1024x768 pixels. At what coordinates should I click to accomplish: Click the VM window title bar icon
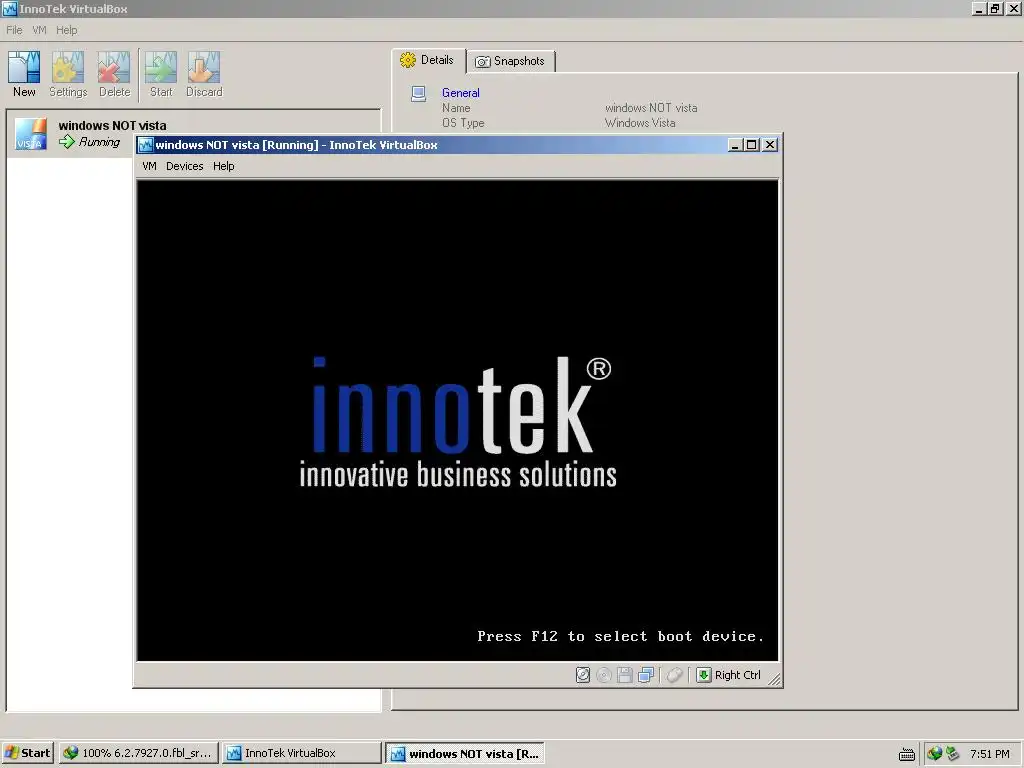pos(146,145)
